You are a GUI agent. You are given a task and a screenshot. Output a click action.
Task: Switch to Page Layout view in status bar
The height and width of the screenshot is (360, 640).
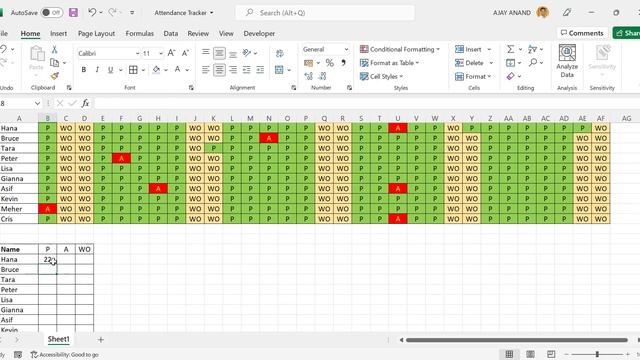coord(530,354)
